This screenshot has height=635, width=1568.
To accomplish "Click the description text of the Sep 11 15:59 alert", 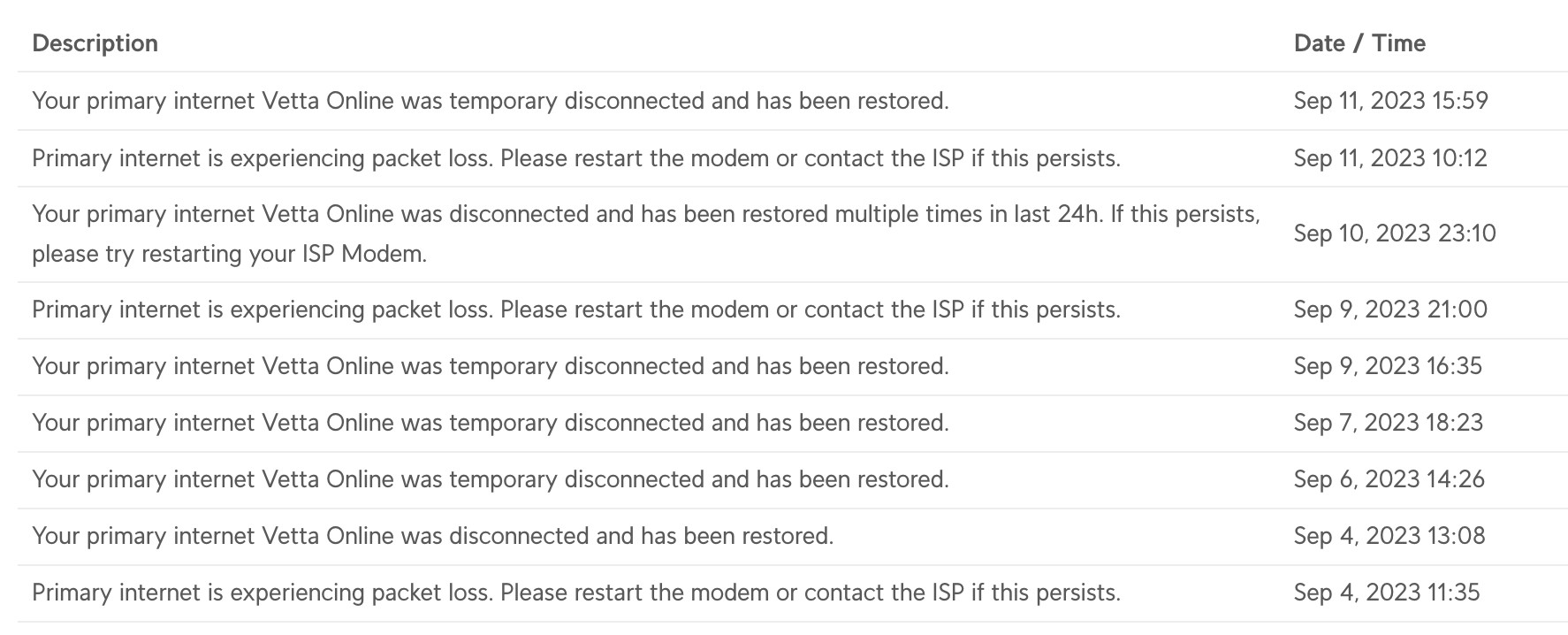I will (490, 101).
